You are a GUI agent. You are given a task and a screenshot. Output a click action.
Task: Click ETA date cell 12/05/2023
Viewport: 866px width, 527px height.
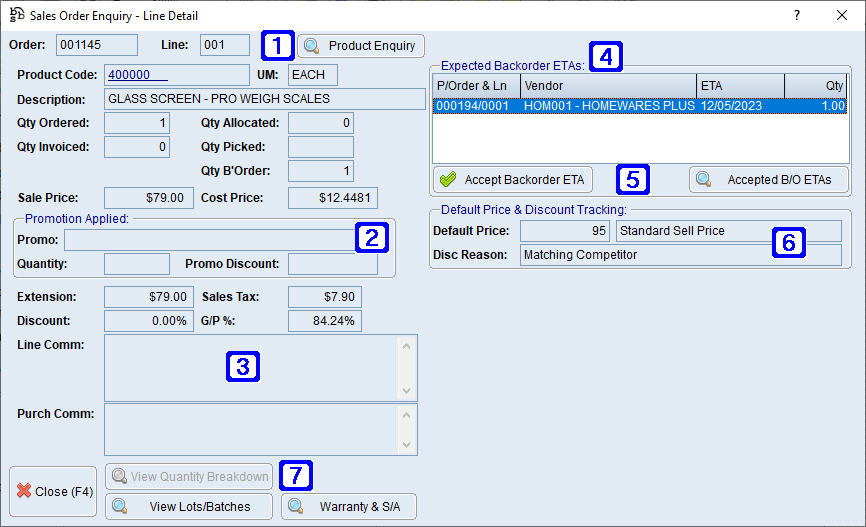tap(731, 106)
